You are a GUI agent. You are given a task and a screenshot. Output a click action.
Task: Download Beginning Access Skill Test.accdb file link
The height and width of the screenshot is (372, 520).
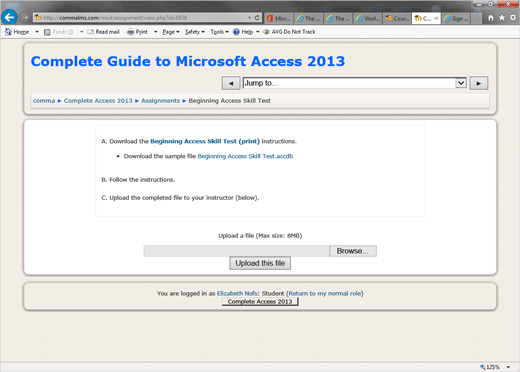245,156
